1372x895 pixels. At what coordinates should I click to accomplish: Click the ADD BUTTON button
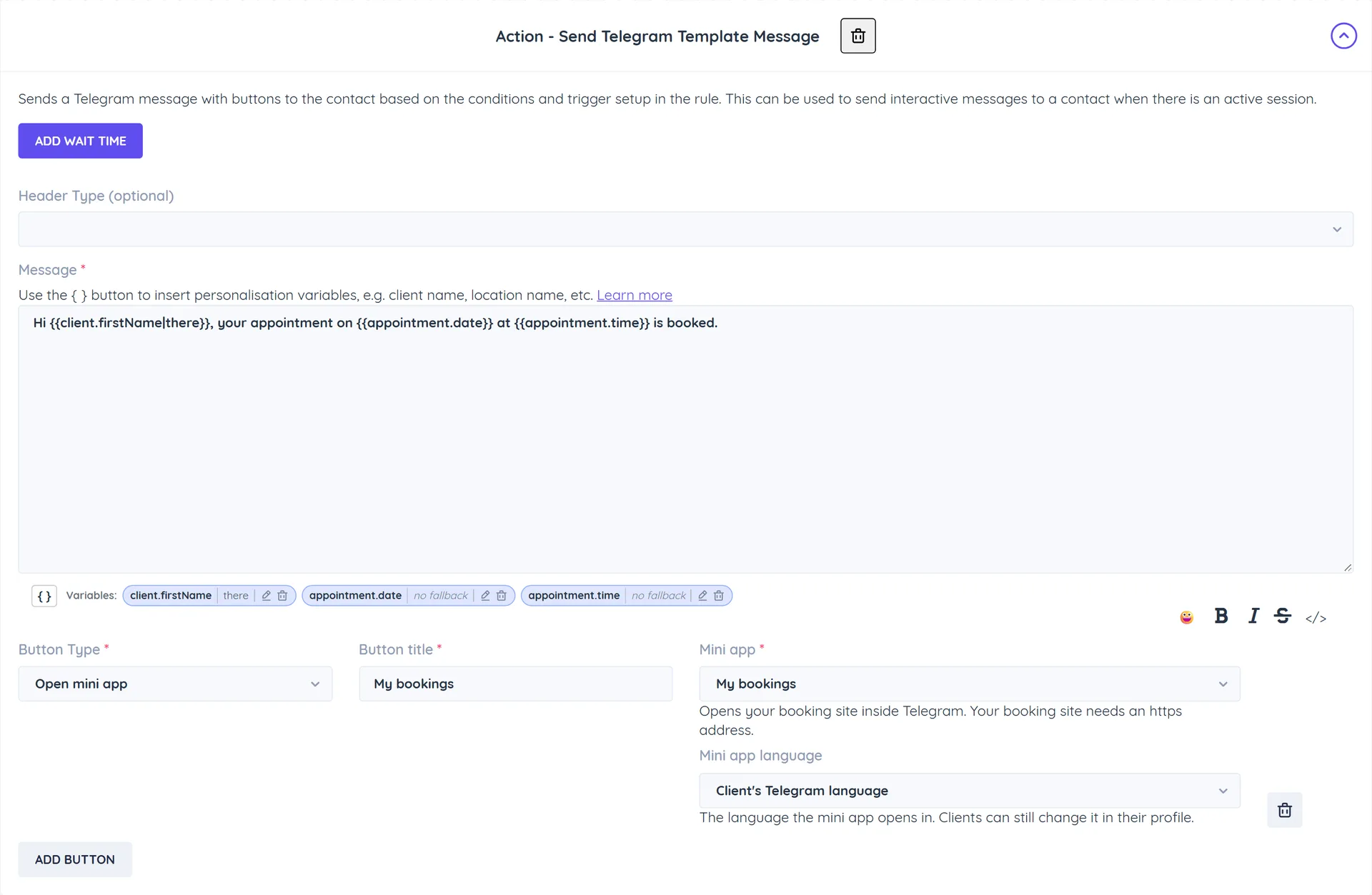pyautogui.click(x=75, y=859)
